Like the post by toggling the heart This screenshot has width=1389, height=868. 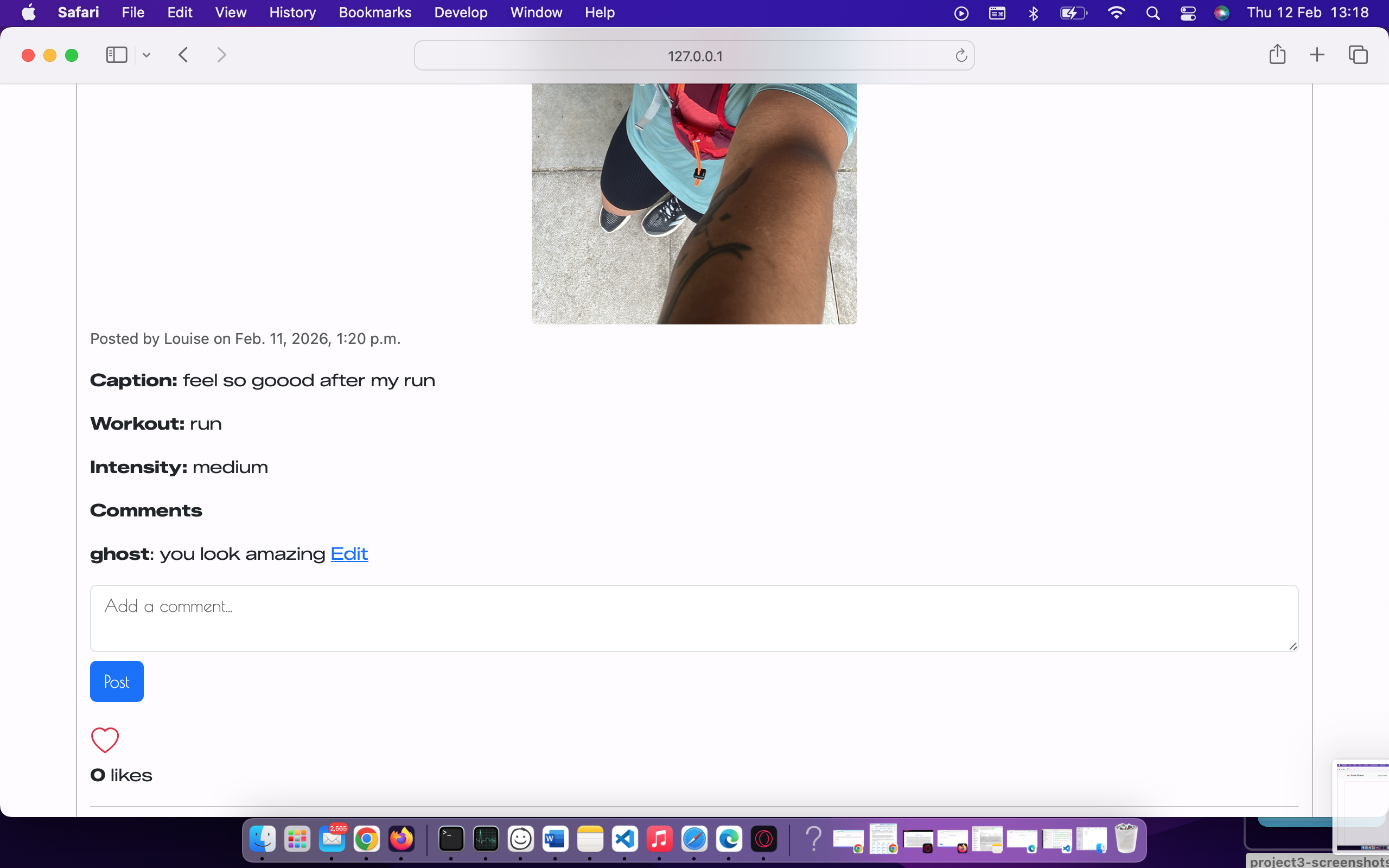pyautogui.click(x=105, y=740)
